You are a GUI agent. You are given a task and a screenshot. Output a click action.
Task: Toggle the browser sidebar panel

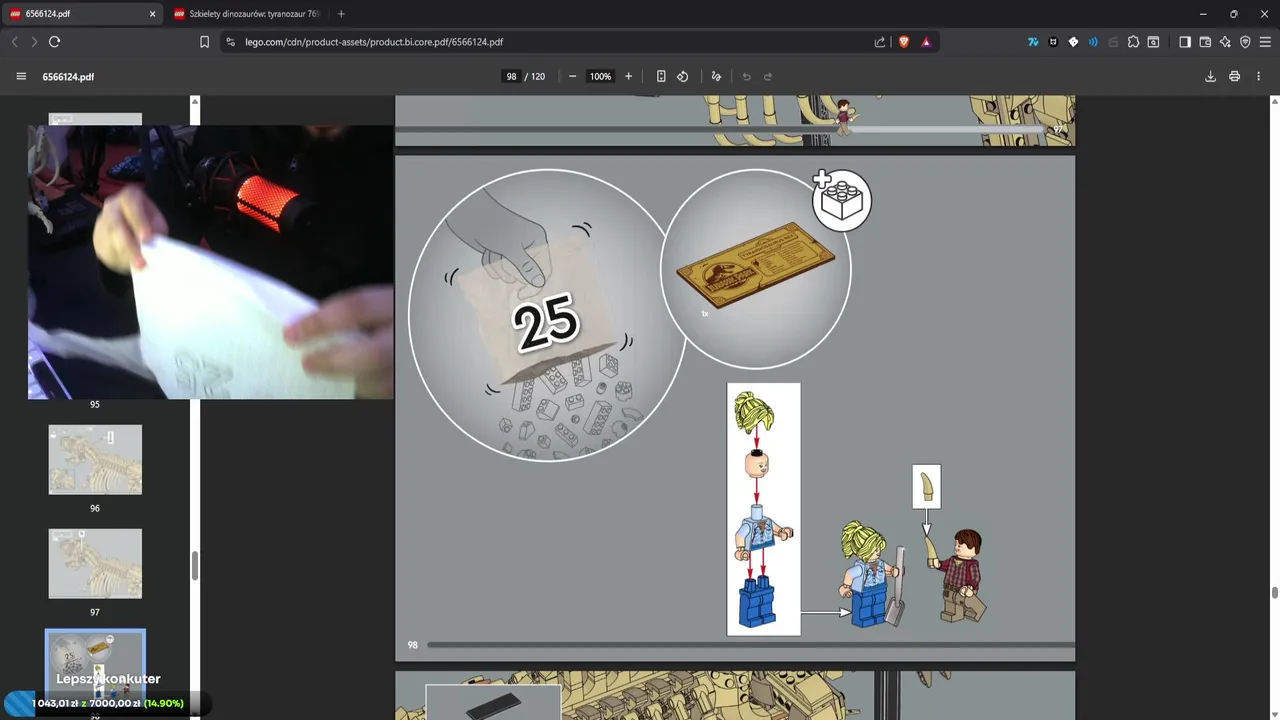pos(1185,42)
